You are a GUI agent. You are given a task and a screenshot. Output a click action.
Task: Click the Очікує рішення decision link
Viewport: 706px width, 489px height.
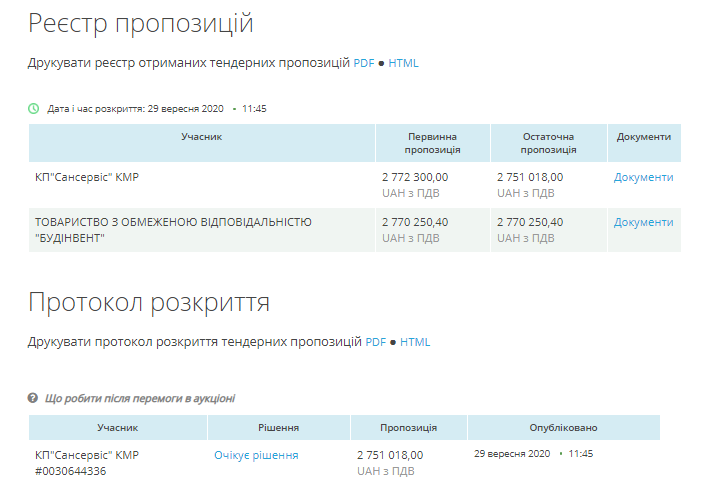256,455
